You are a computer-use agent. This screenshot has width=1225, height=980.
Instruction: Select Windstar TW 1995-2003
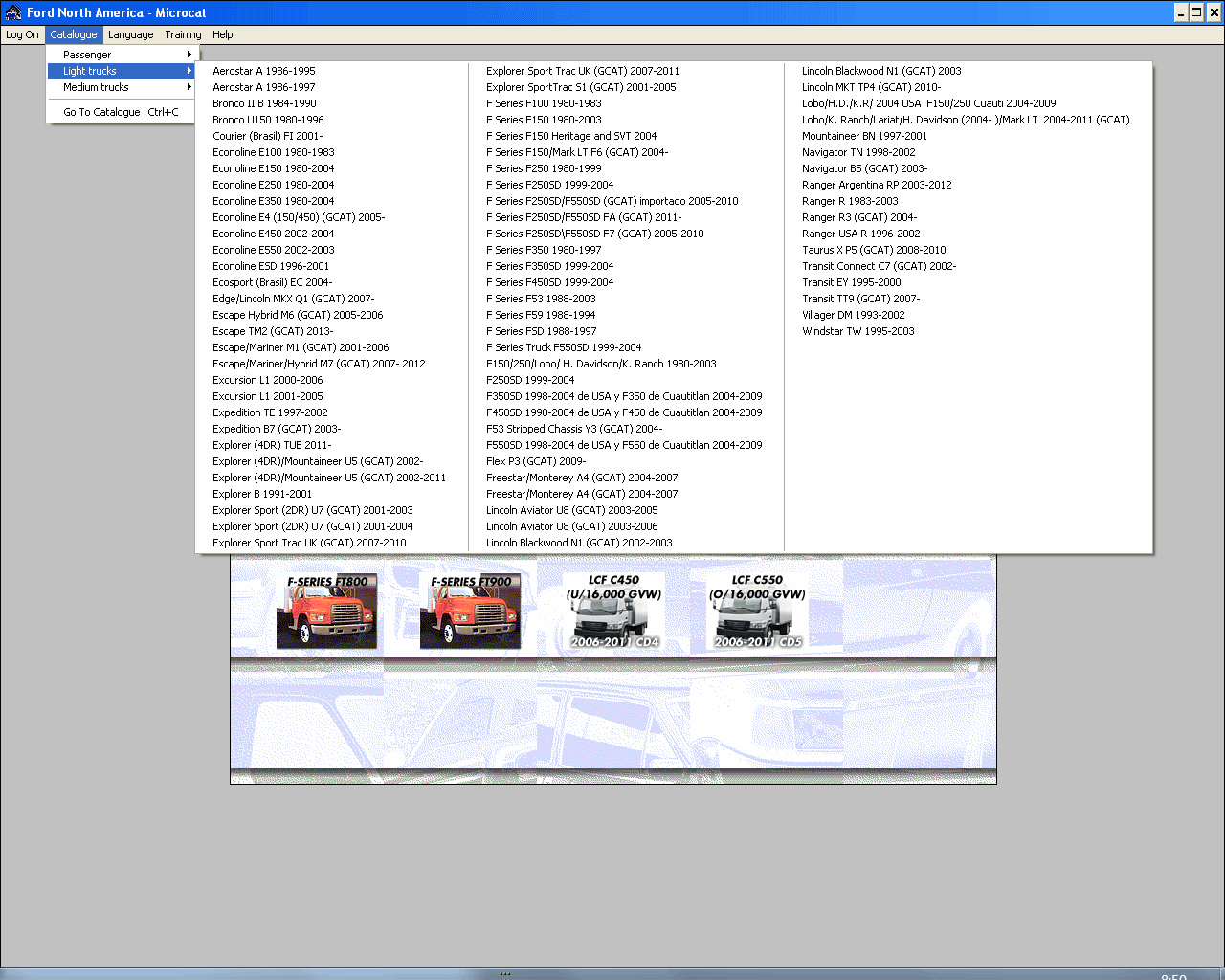(x=857, y=331)
